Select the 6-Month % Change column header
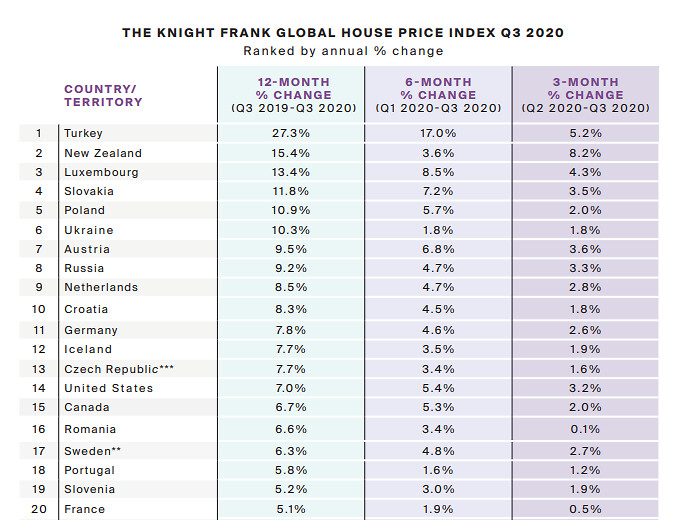 click(439, 95)
